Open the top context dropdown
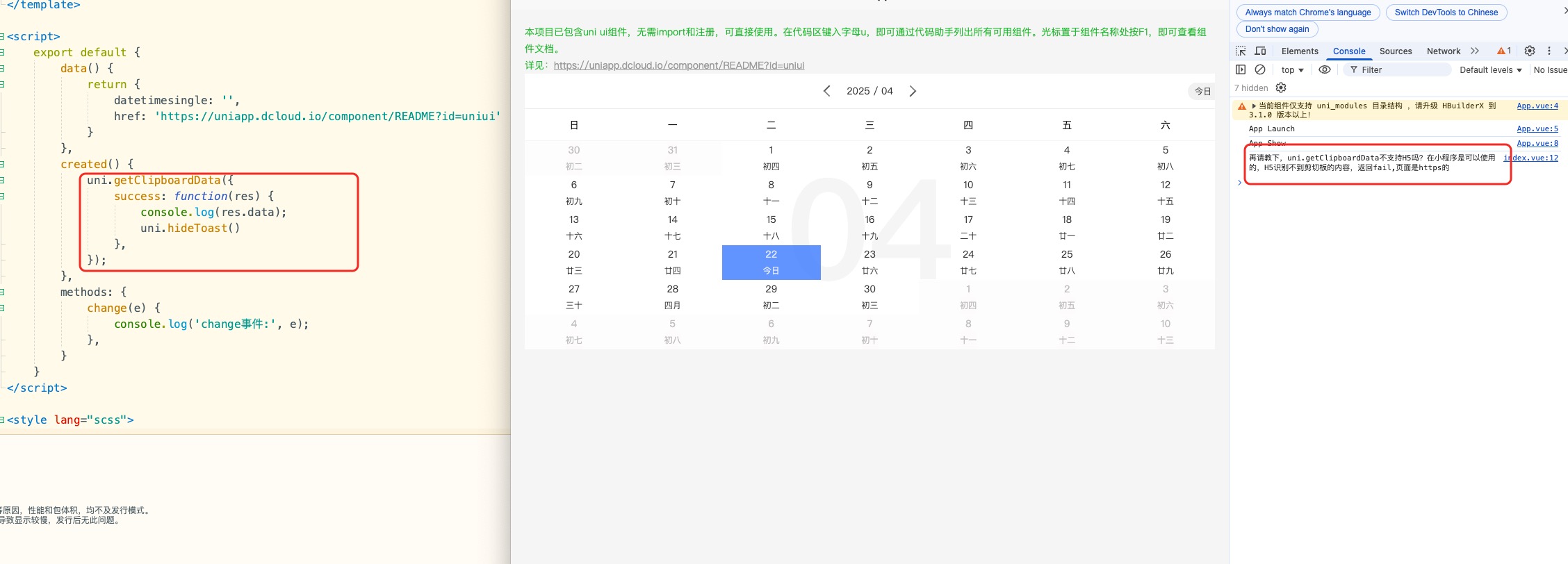Viewport: 1568px width, 564px height. 1292,70
